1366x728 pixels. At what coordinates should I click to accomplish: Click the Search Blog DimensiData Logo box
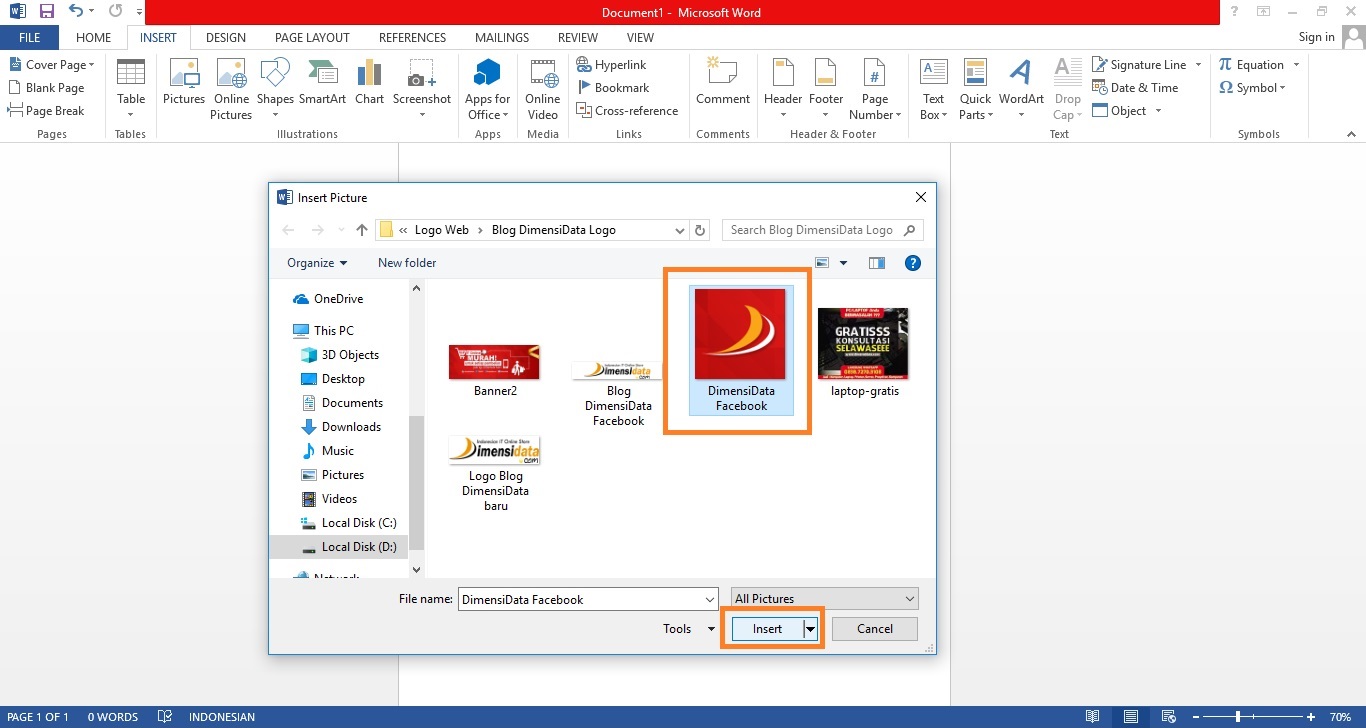coord(822,230)
